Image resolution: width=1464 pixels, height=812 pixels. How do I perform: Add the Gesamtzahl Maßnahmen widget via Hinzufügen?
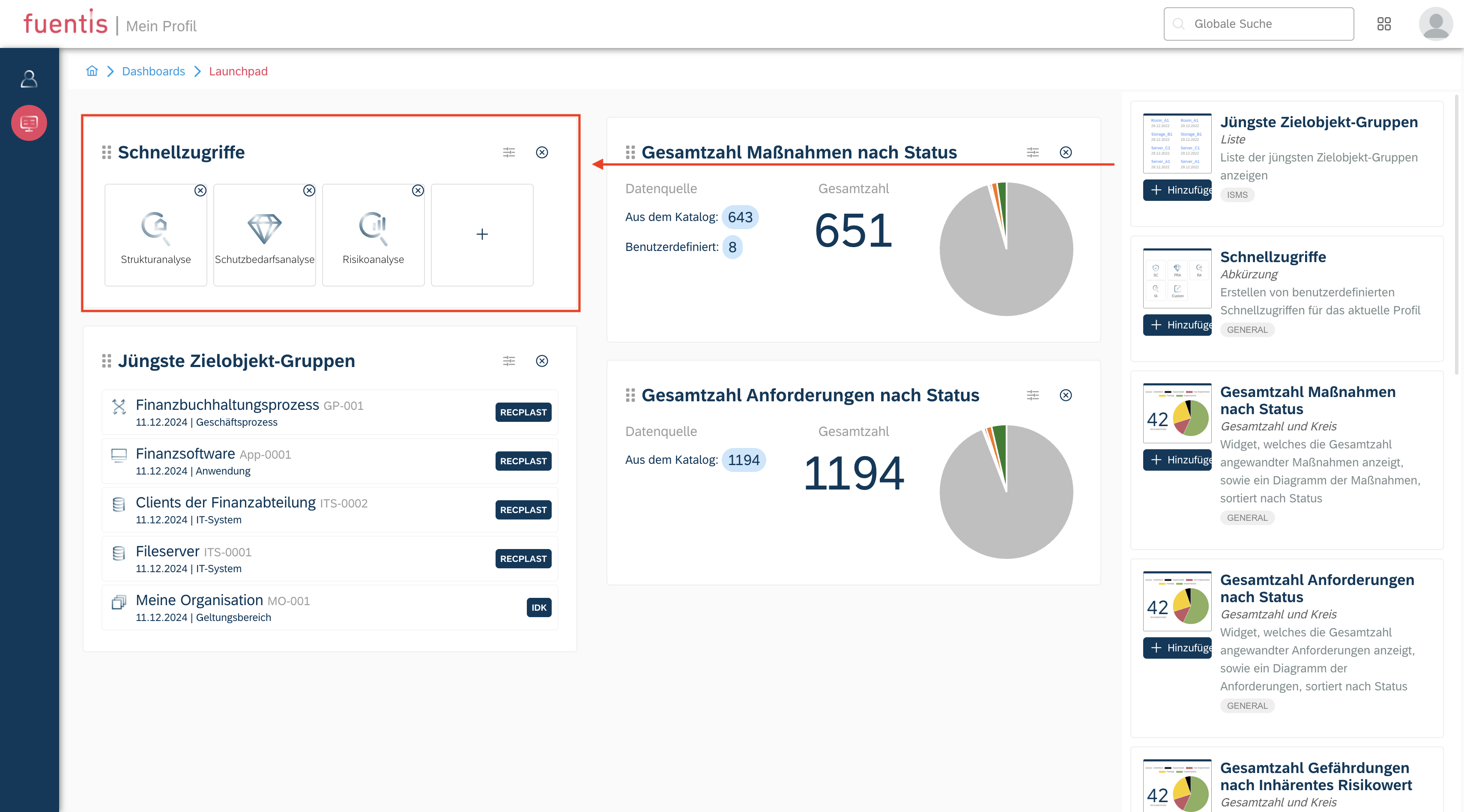1177,460
